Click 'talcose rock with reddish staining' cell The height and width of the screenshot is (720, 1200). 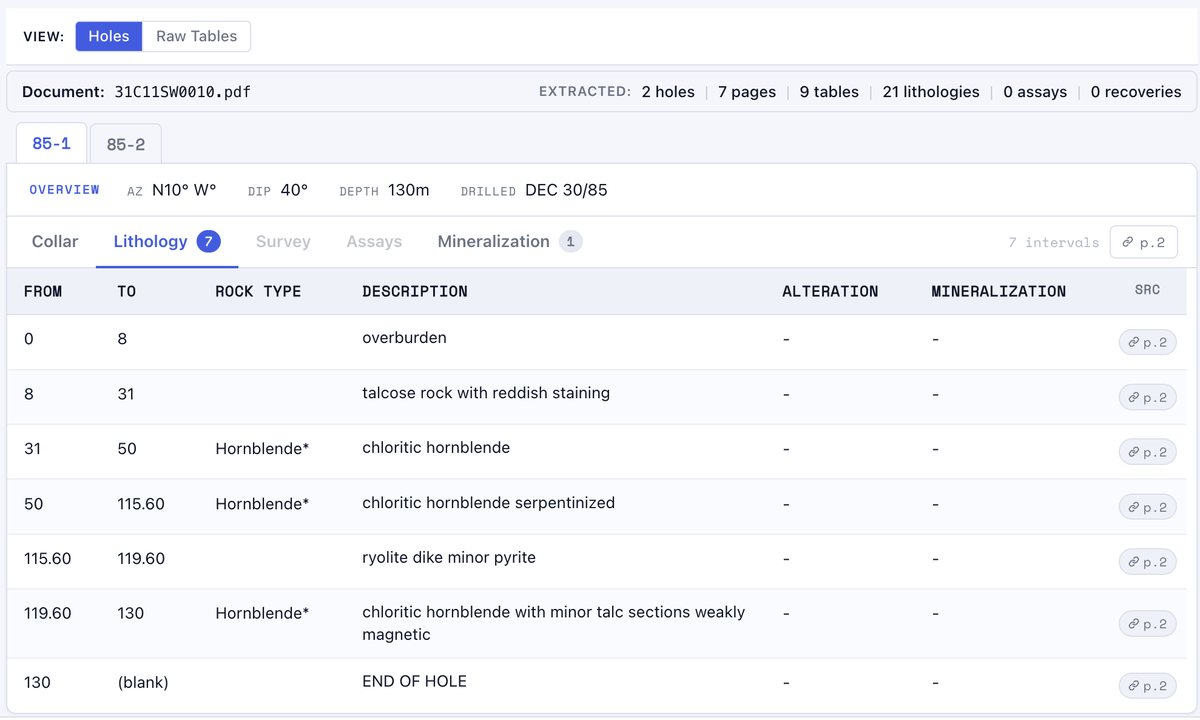486,393
